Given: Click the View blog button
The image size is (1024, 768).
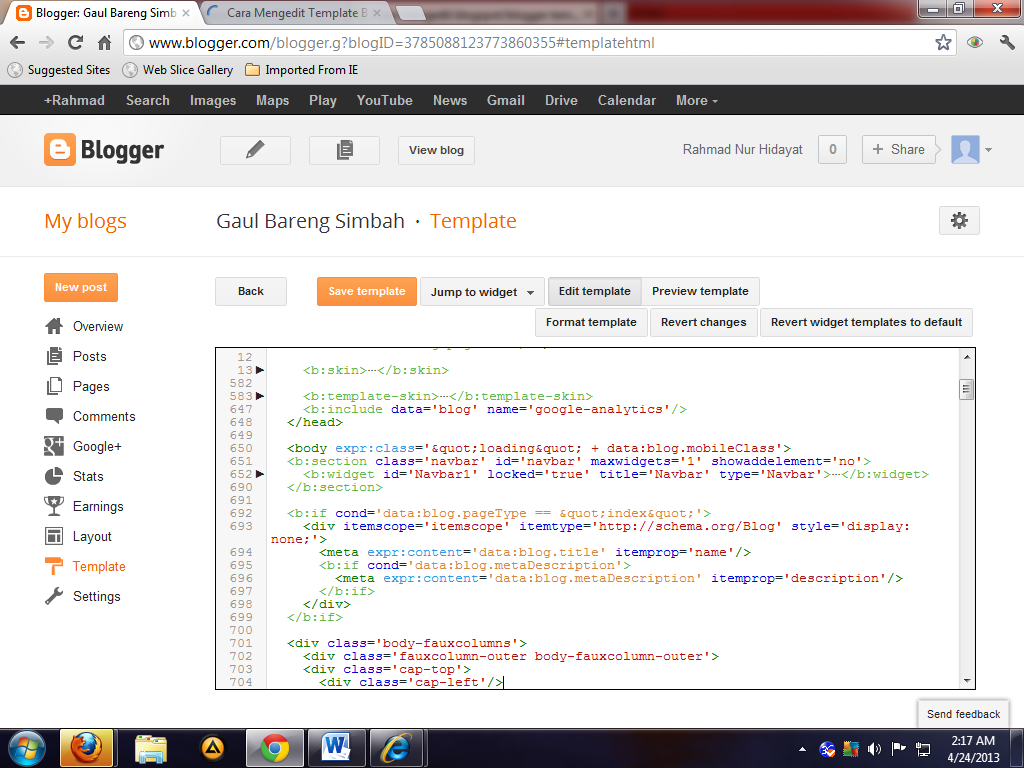Looking at the screenshot, I should point(436,150).
